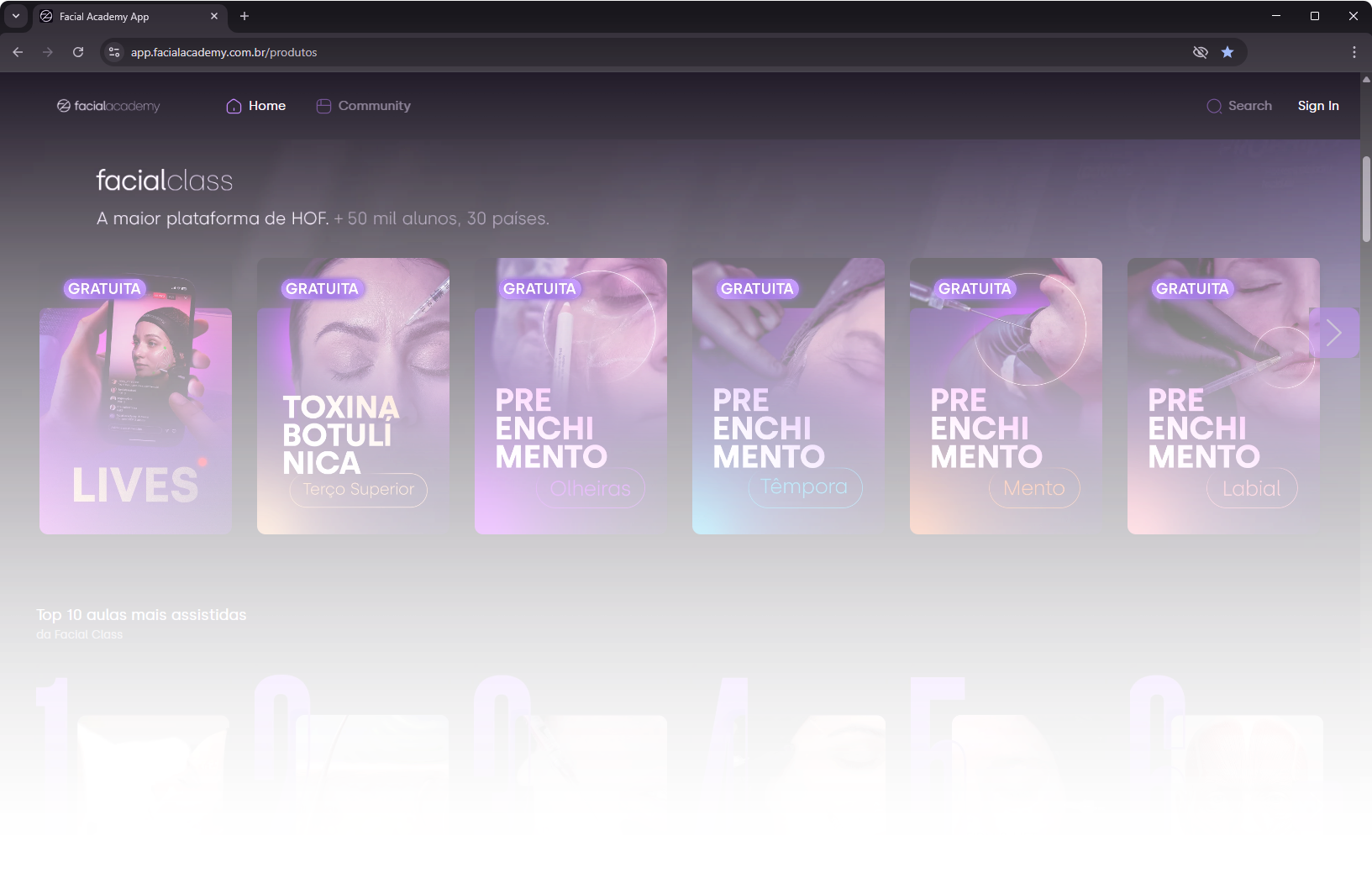Click the Têmpora label pill

pos(805,487)
